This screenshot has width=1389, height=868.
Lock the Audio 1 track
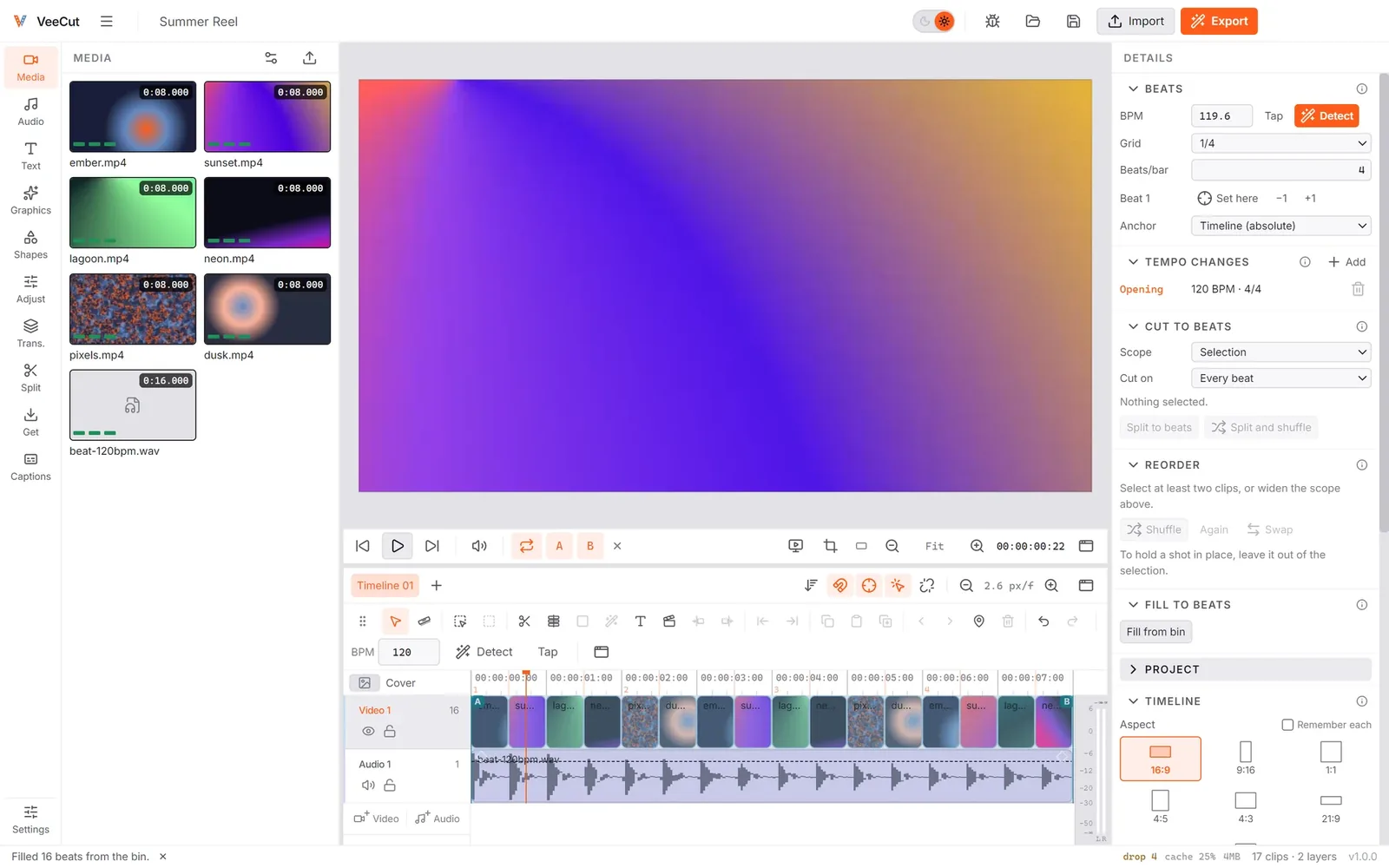[x=390, y=786]
